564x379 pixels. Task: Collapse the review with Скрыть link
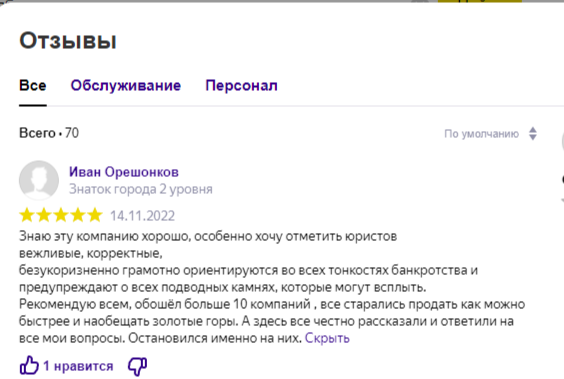327,338
